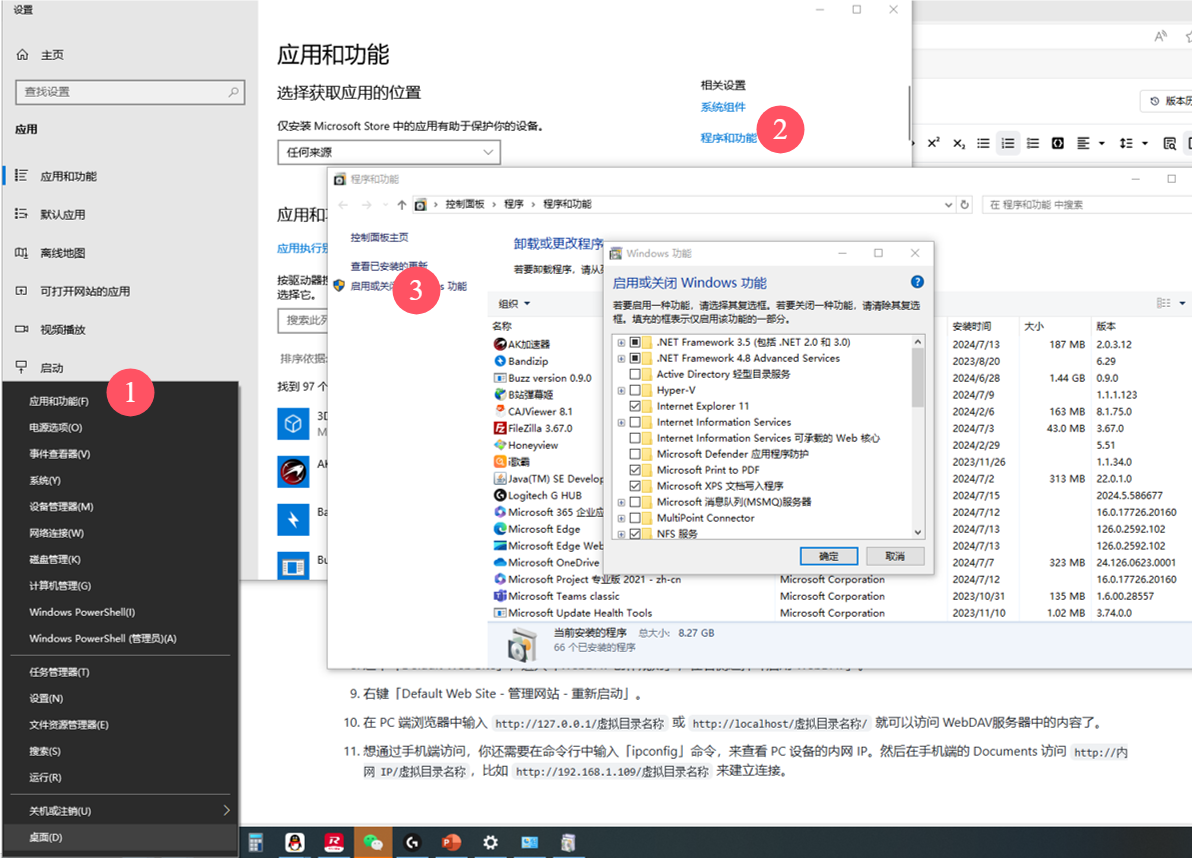Expand the Hyper-V tree node
Viewport: 1192px width, 858px height.
coord(621,391)
